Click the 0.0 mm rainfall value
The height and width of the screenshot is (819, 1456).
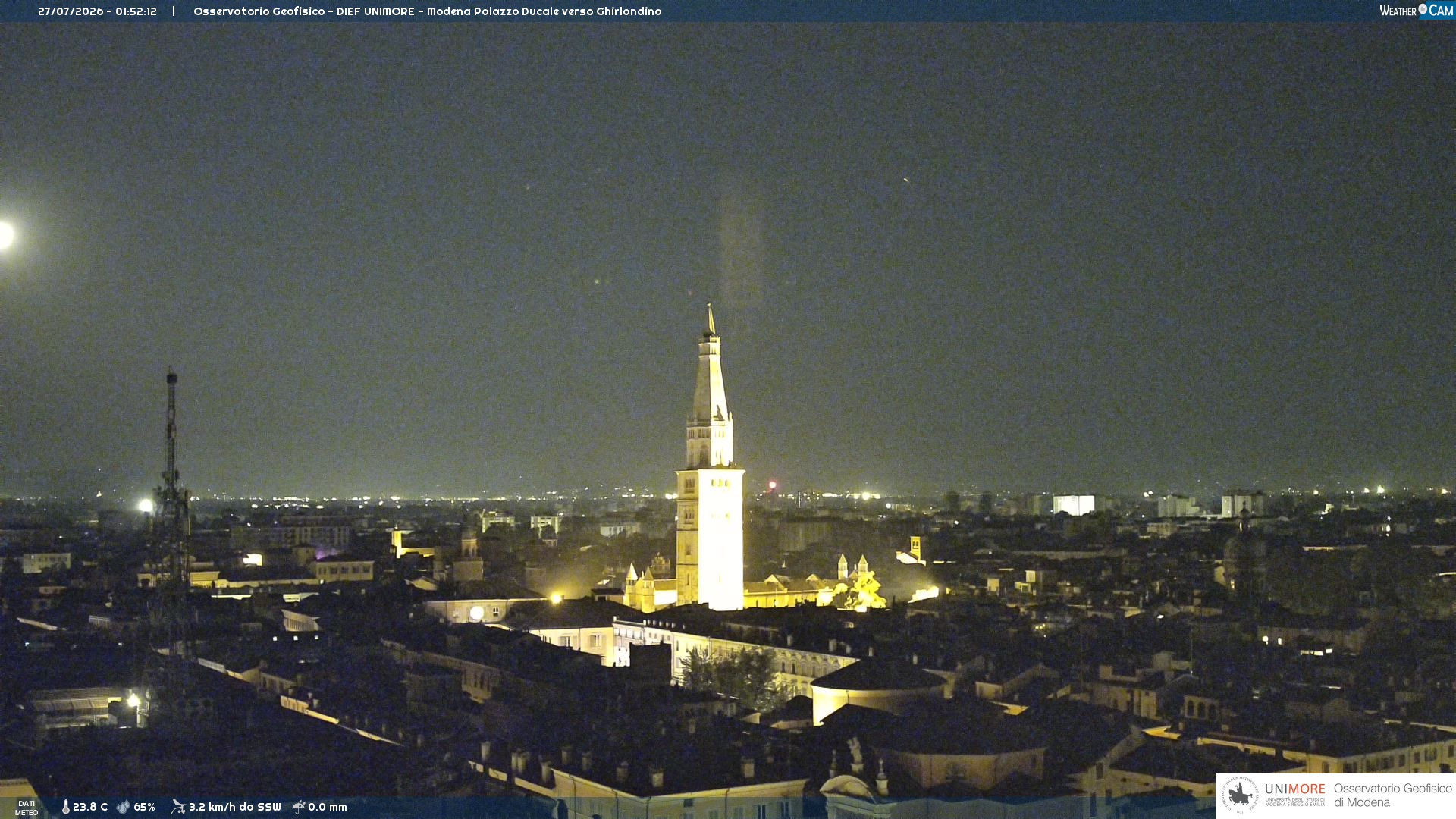coord(328,807)
